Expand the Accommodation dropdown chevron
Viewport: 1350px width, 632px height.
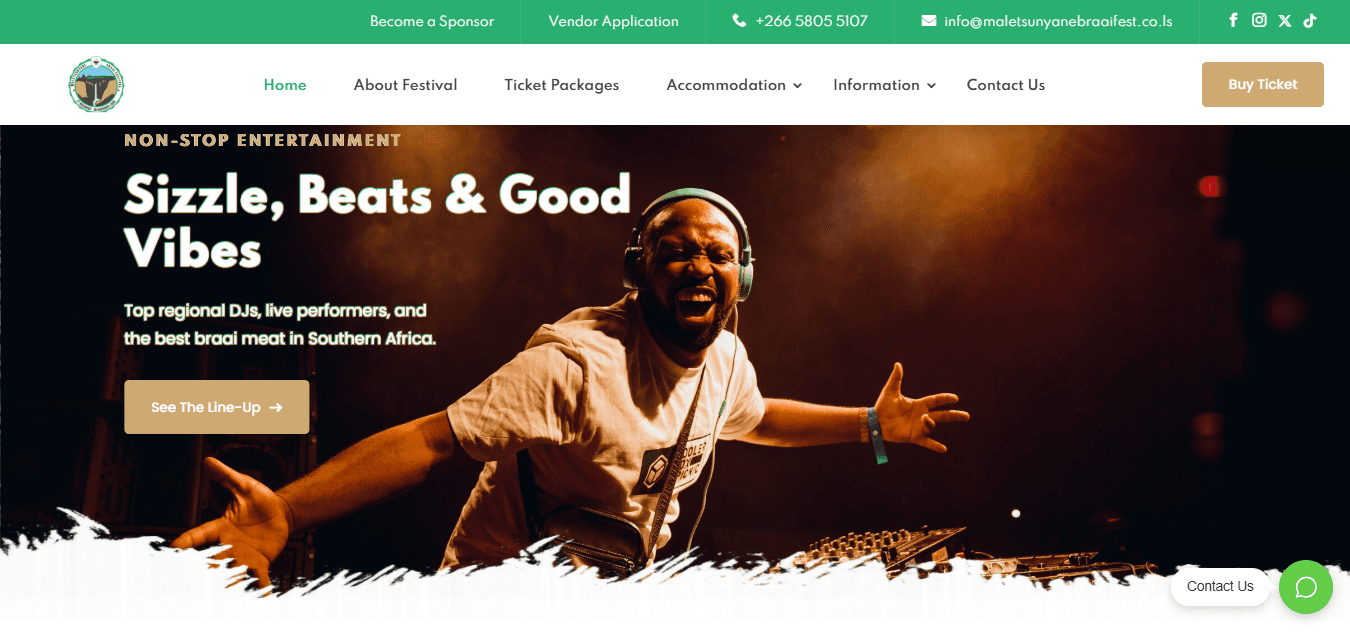coord(797,86)
